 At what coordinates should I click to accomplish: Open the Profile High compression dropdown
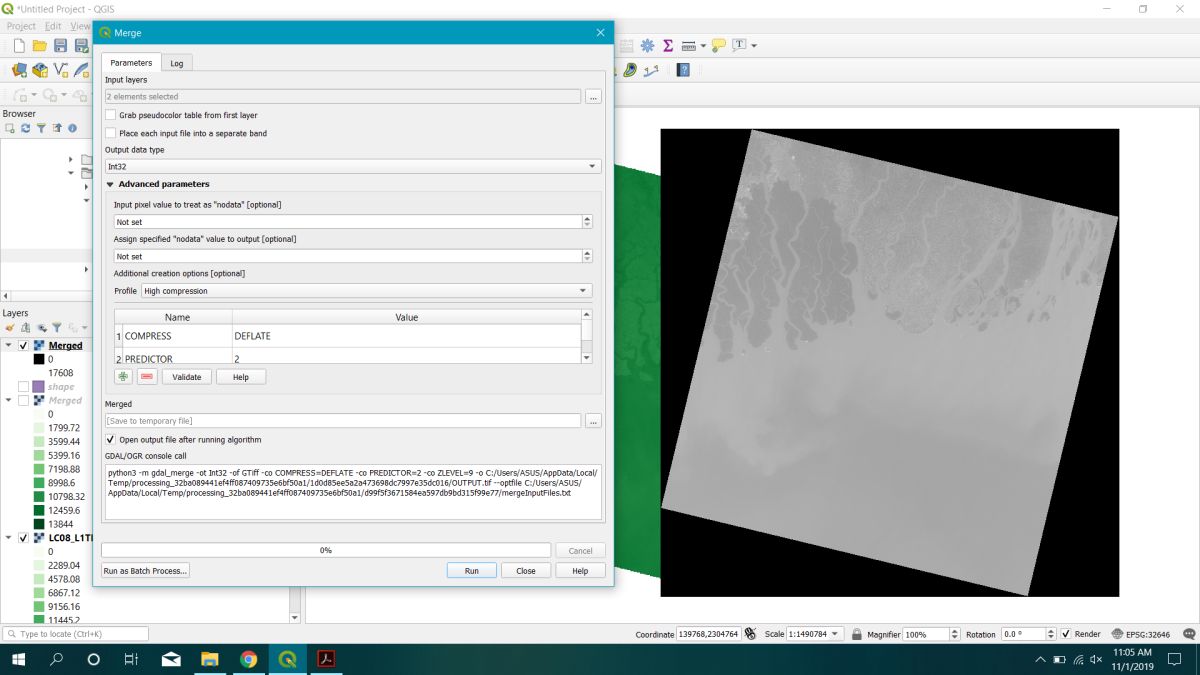click(366, 291)
